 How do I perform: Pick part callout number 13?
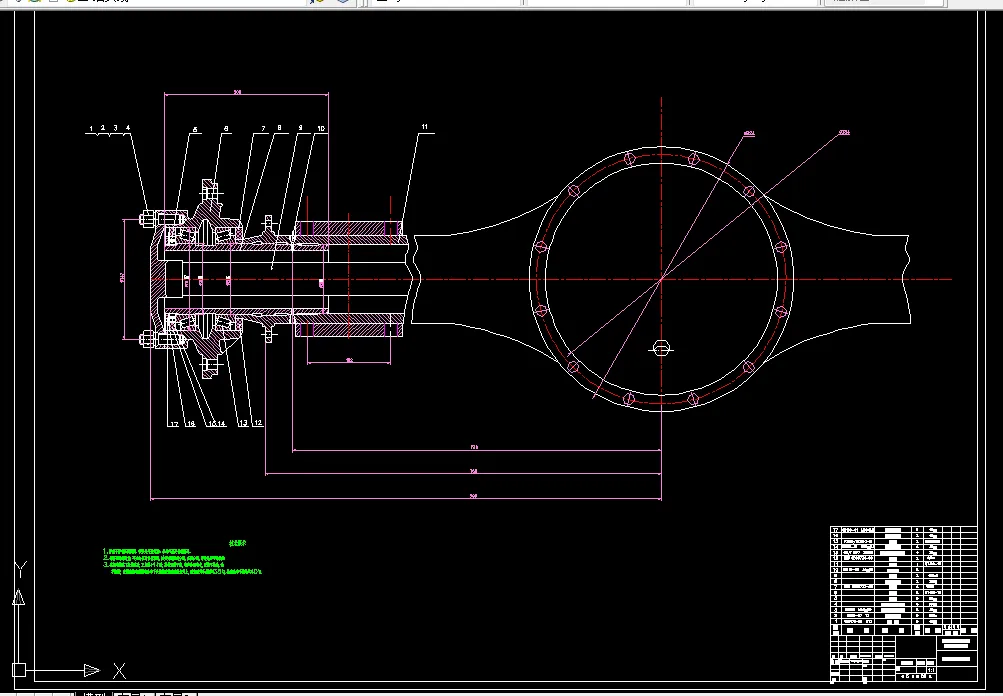tap(242, 423)
